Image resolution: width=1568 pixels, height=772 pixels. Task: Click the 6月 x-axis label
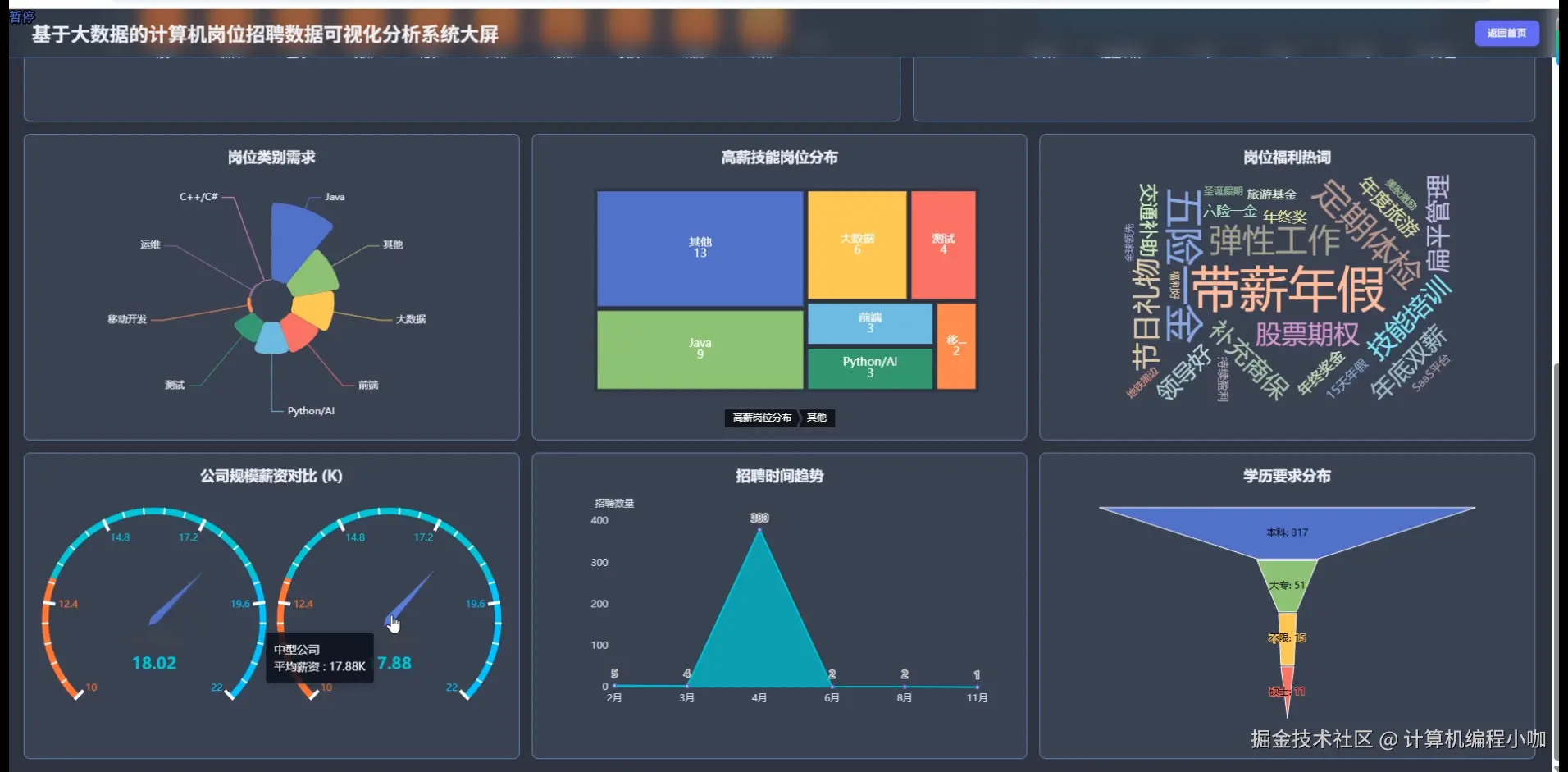pyautogui.click(x=832, y=698)
